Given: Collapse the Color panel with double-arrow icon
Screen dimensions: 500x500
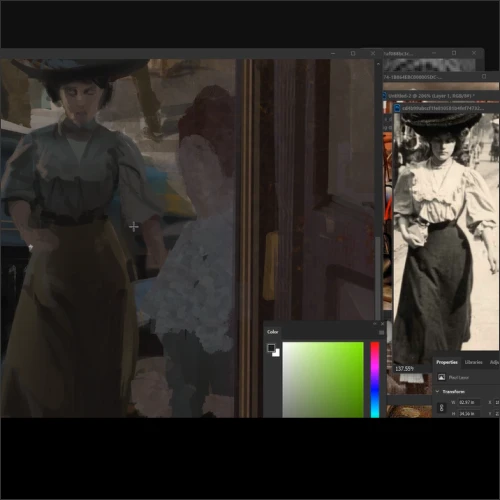Looking at the screenshot, I should 375,324.
